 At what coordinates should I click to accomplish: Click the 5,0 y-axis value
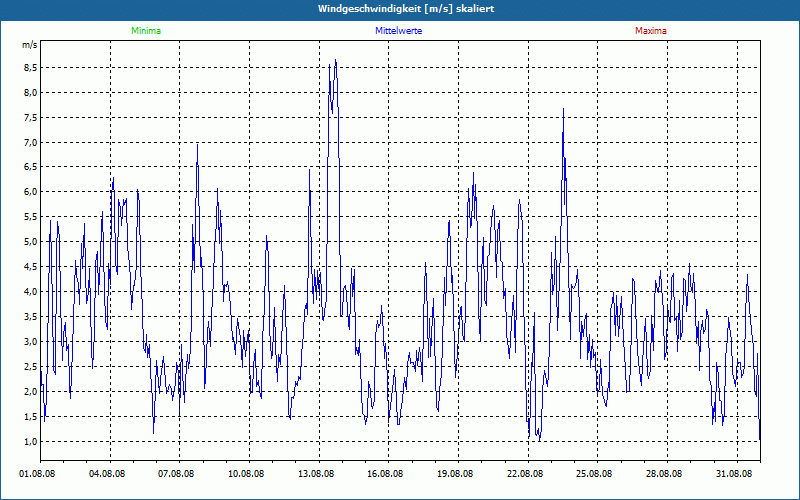coord(31,242)
